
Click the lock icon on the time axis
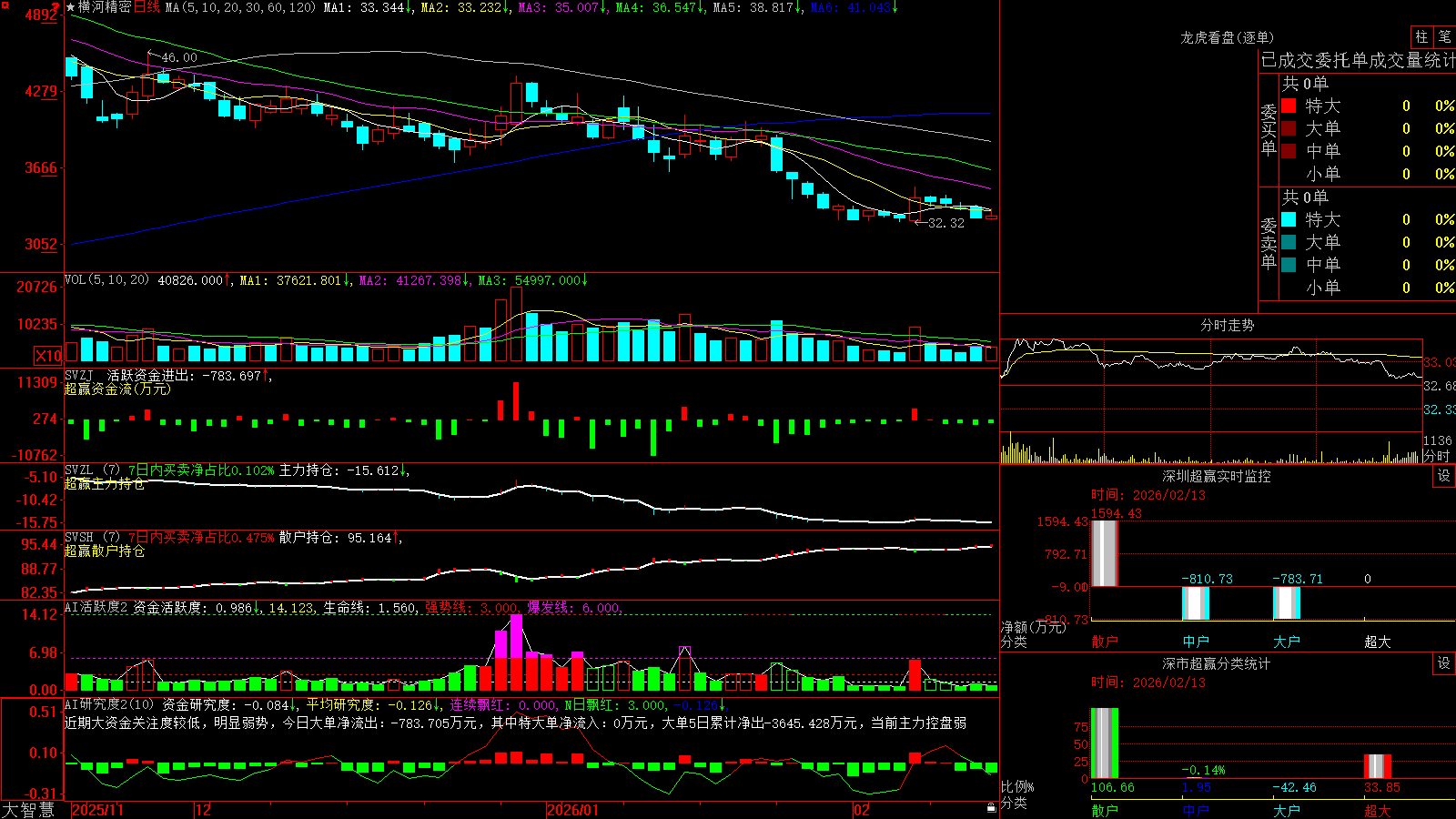991,808
